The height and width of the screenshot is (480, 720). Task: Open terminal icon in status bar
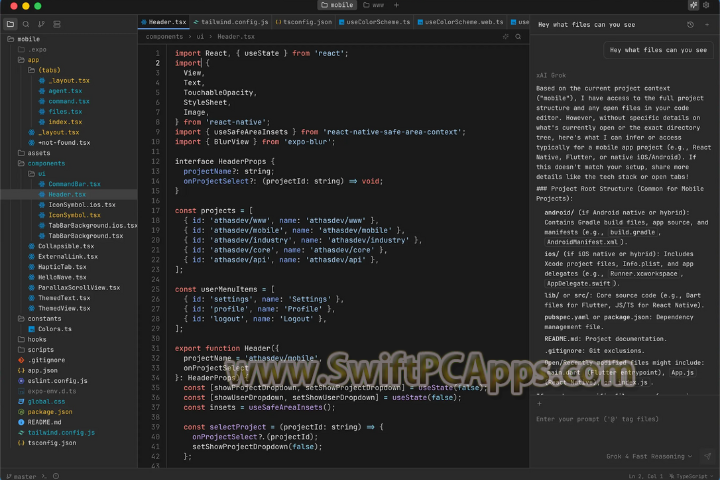pos(44,476)
